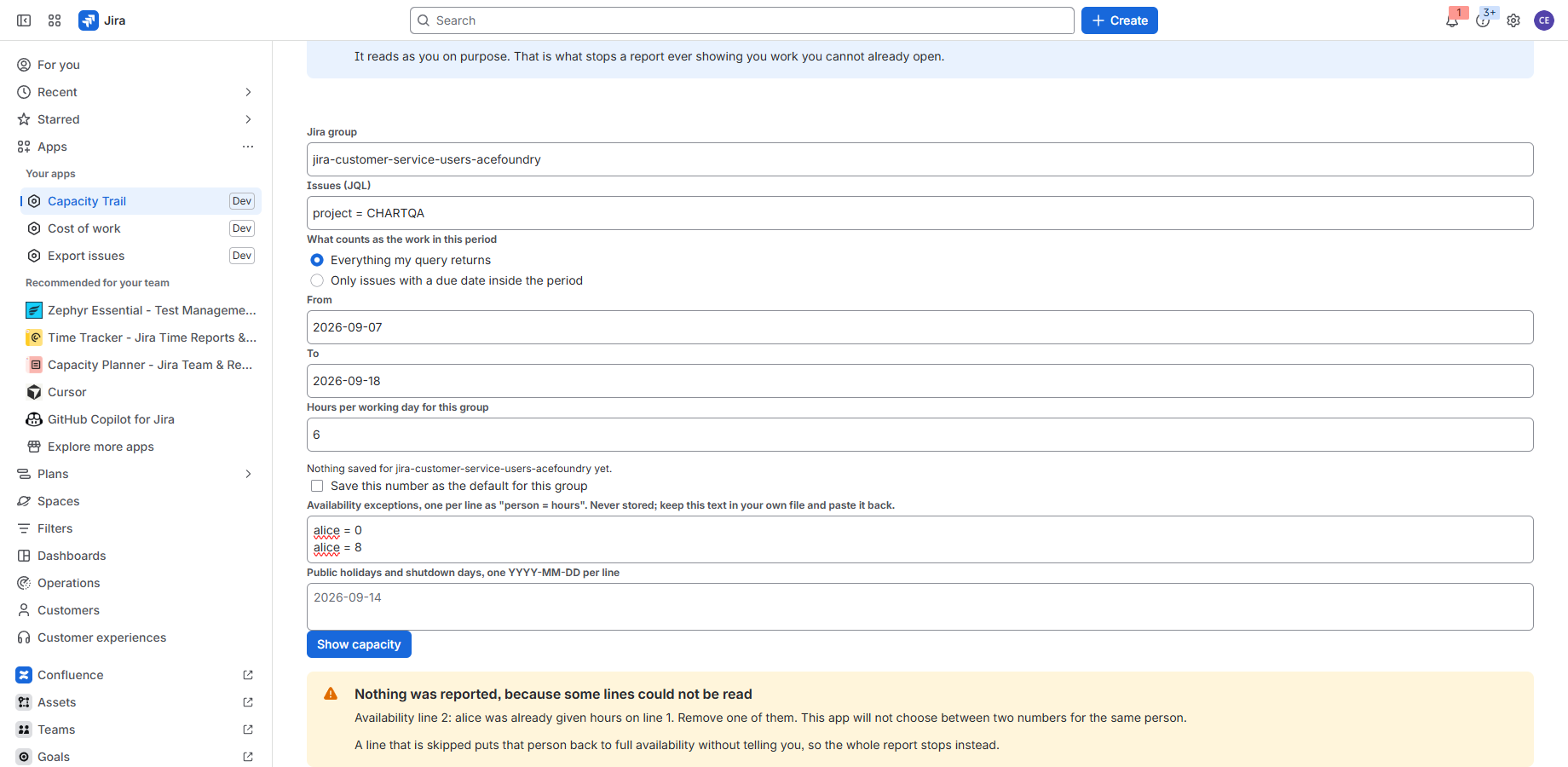Image resolution: width=1568 pixels, height=767 pixels.
Task: Focus the Issues (JQL) field
Action: 920,213
